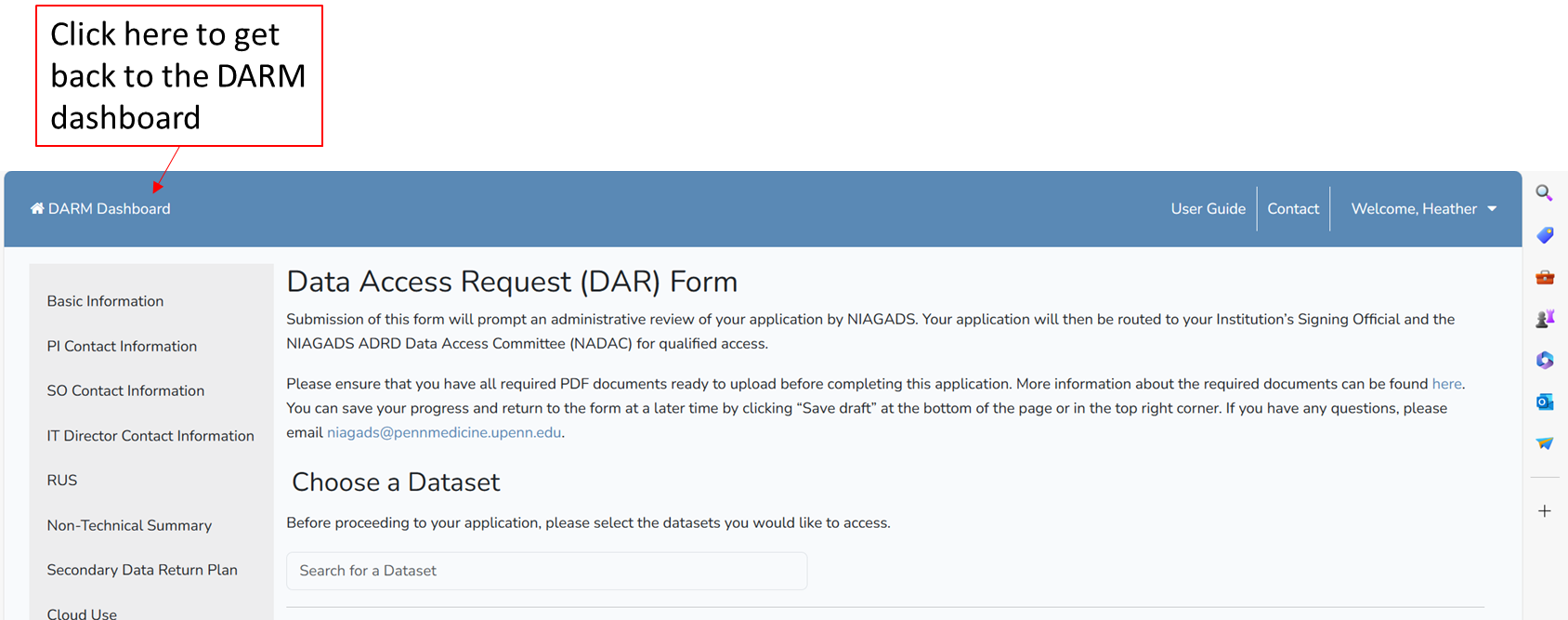Open the Edge sidebar search icon
The image size is (1568, 620).
1544,193
